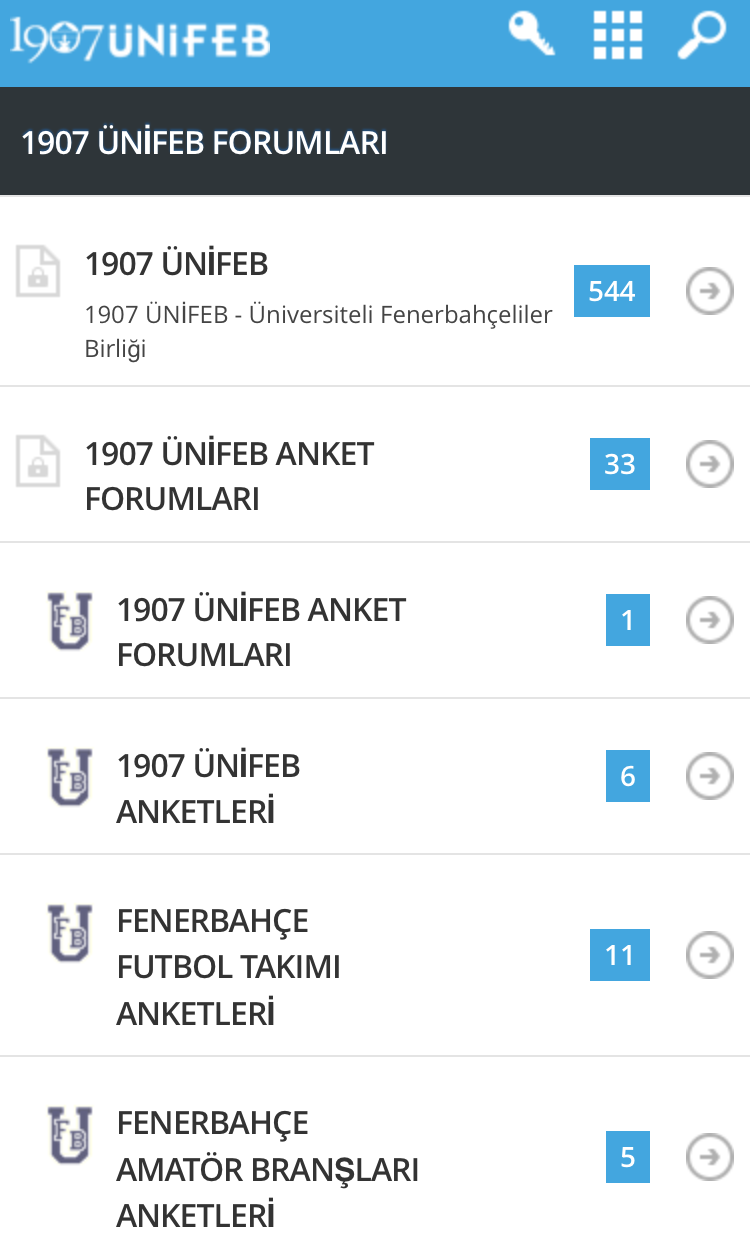Open arrow next to the 5 badge
This screenshot has width=750, height=1251.
(x=710, y=1157)
